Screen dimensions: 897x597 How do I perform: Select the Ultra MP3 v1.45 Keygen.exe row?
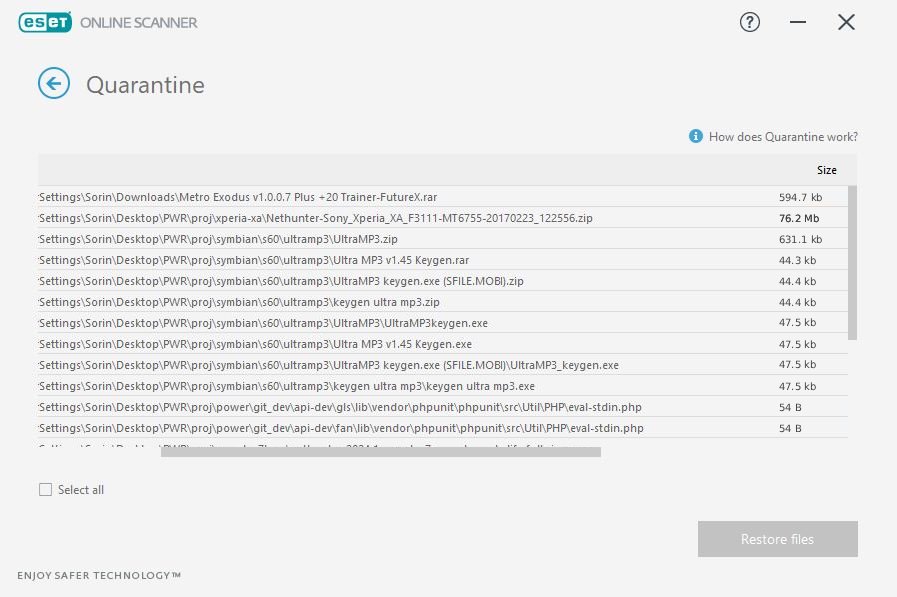443,344
